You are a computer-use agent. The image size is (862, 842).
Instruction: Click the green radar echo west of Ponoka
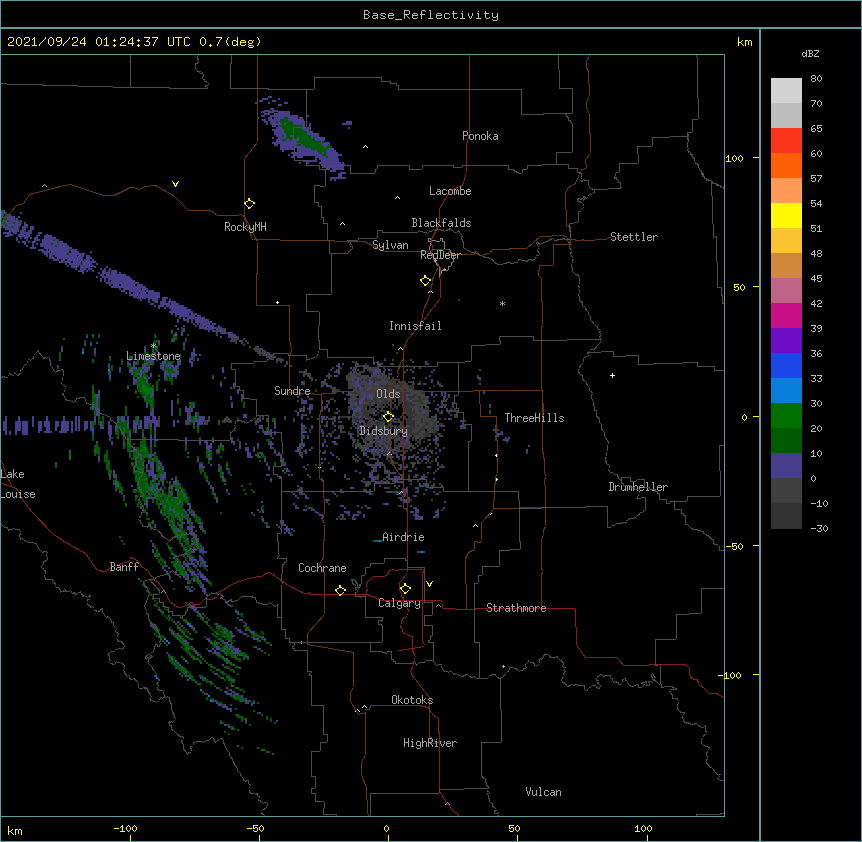(302, 136)
